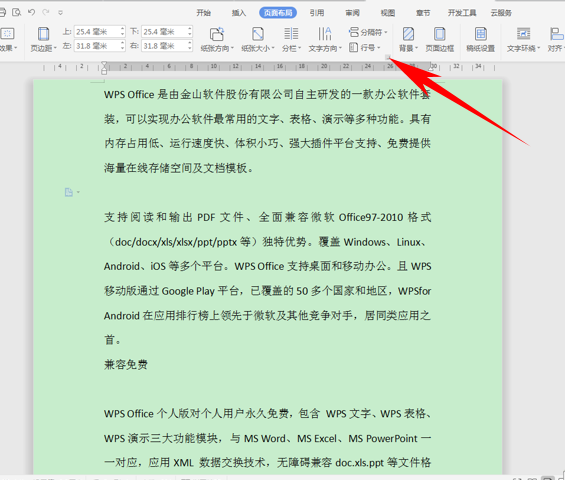The image size is (565, 480).
Task: Click the text '兼容免费' in document
Action: pyautogui.click(x=126, y=365)
